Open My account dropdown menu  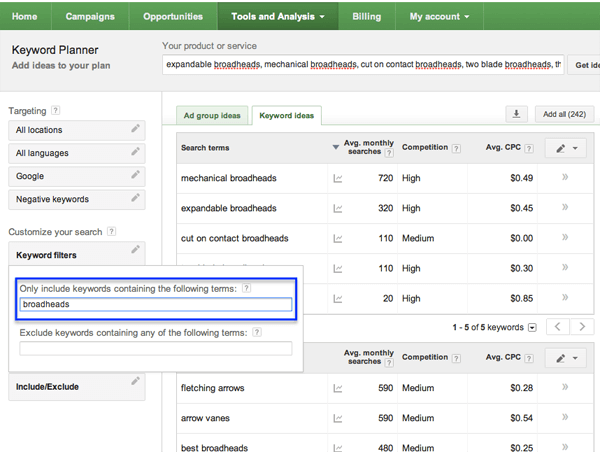click(x=439, y=16)
